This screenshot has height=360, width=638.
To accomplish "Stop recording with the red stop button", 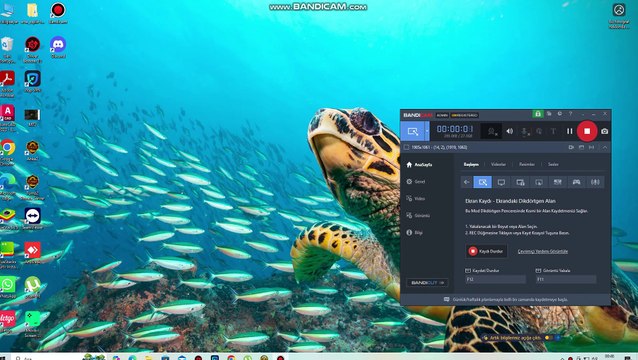I will click(x=587, y=131).
